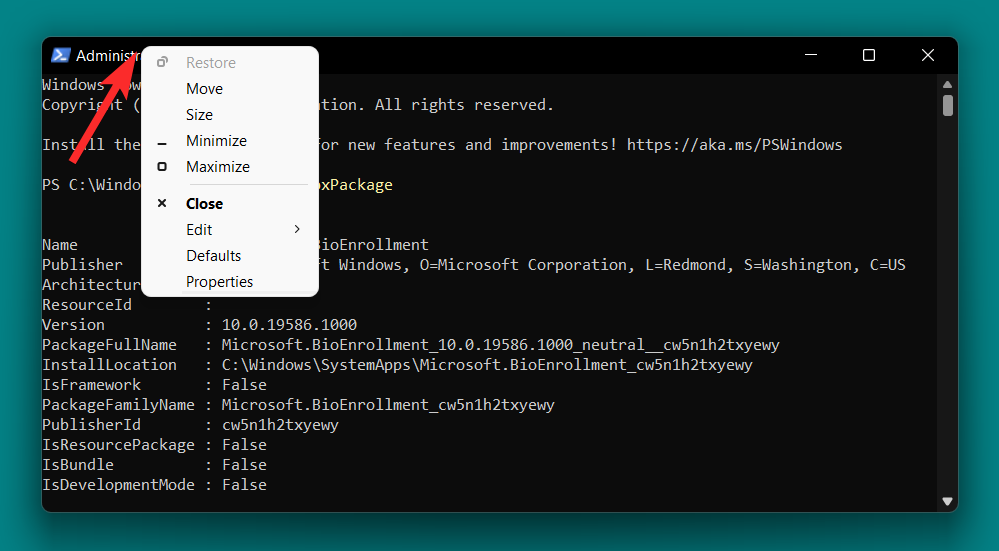
Task: Choose the bold Close menu entry
Action: (204, 203)
